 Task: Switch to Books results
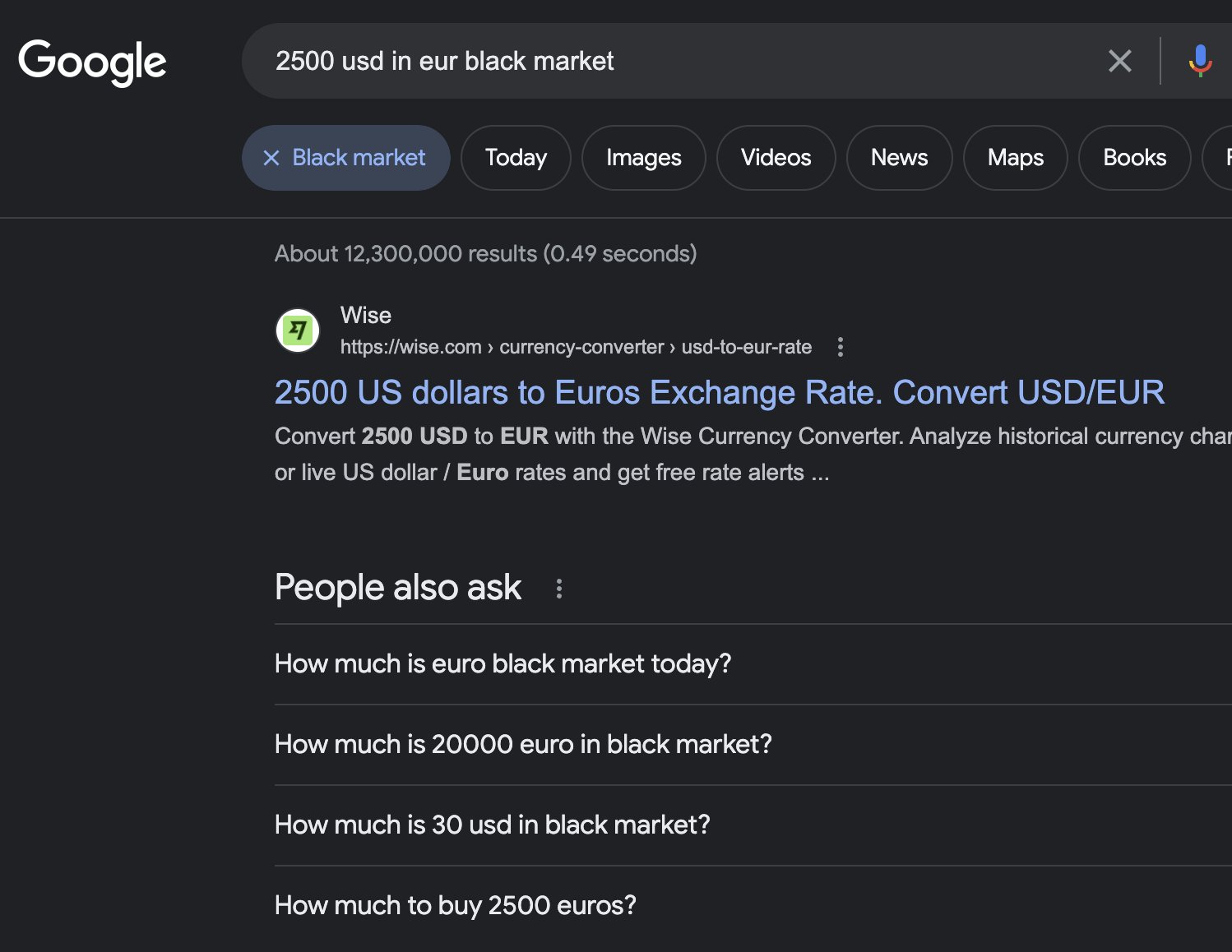pyautogui.click(x=1134, y=158)
